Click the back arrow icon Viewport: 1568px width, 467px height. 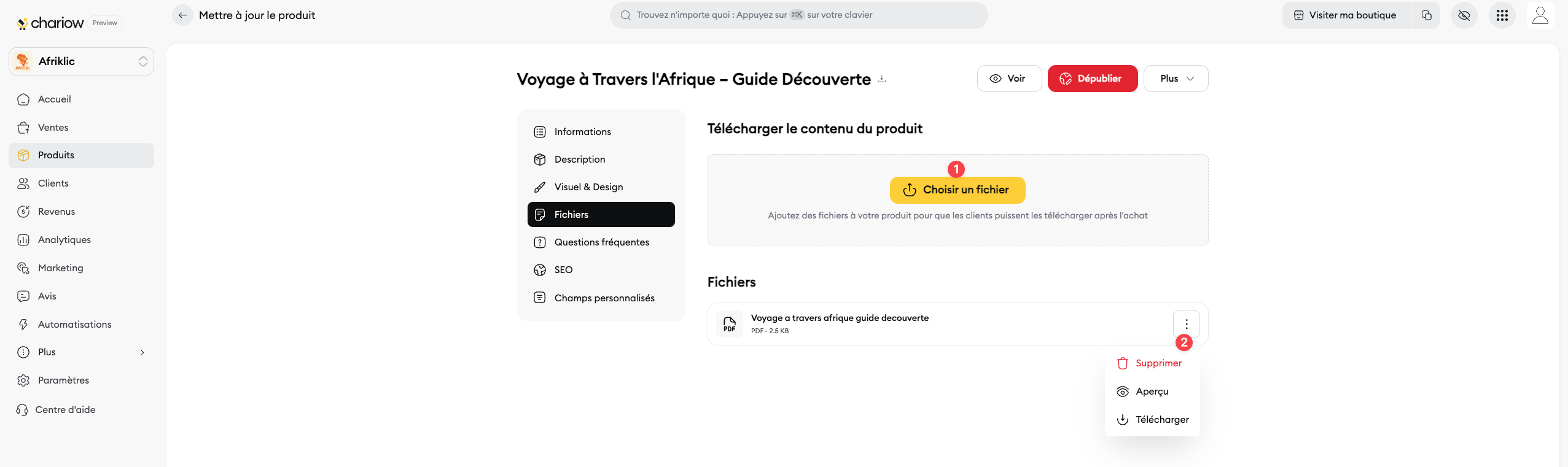coord(182,15)
